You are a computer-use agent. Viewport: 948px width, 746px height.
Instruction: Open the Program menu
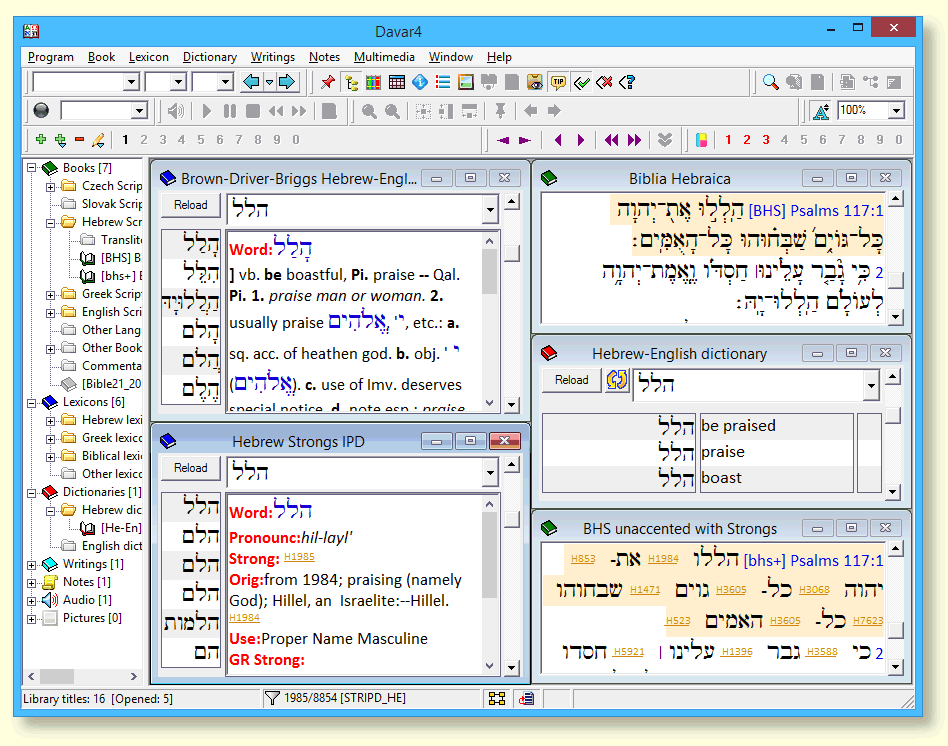pos(51,57)
